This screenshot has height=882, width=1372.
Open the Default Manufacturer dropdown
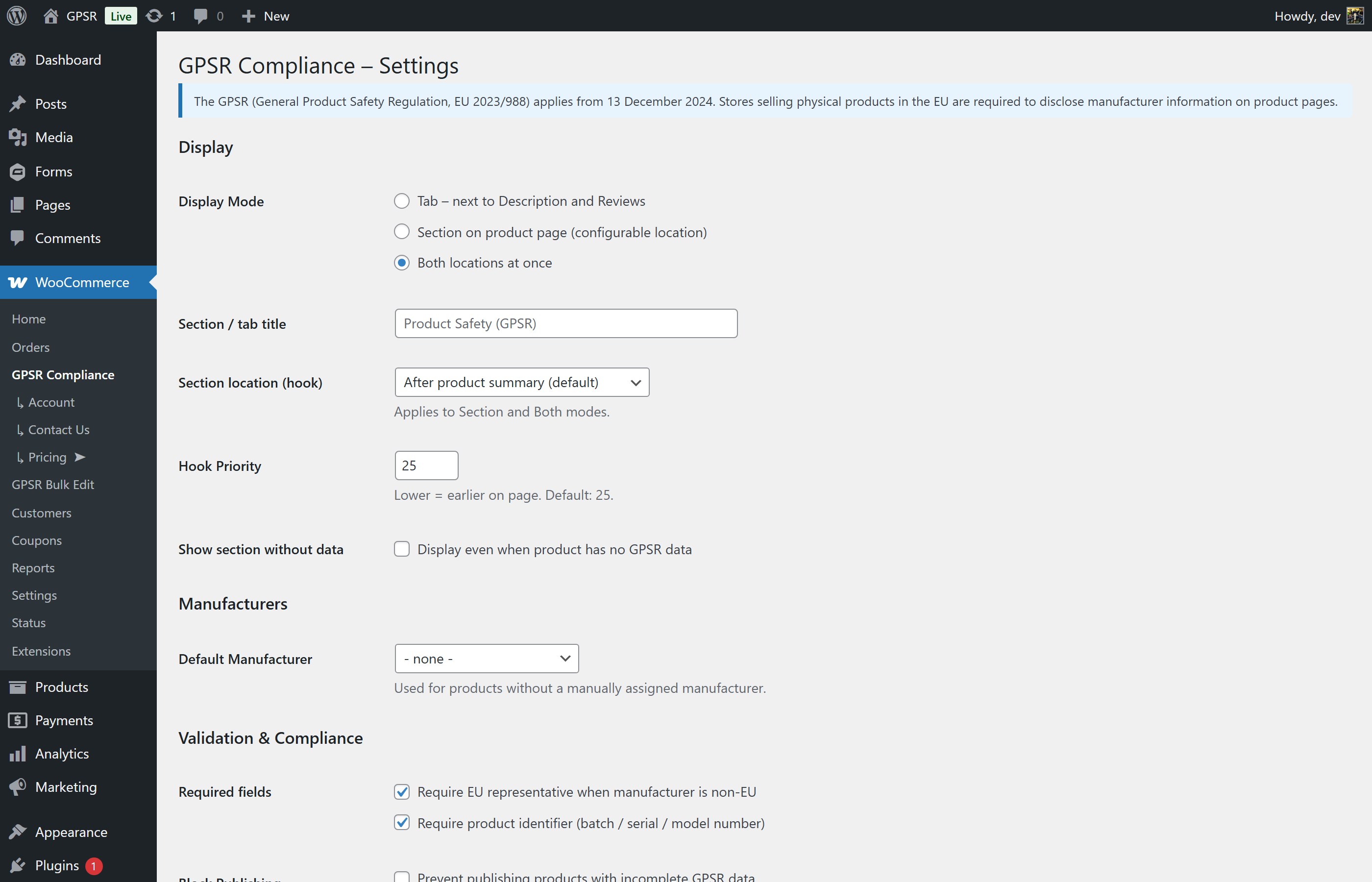coord(486,658)
